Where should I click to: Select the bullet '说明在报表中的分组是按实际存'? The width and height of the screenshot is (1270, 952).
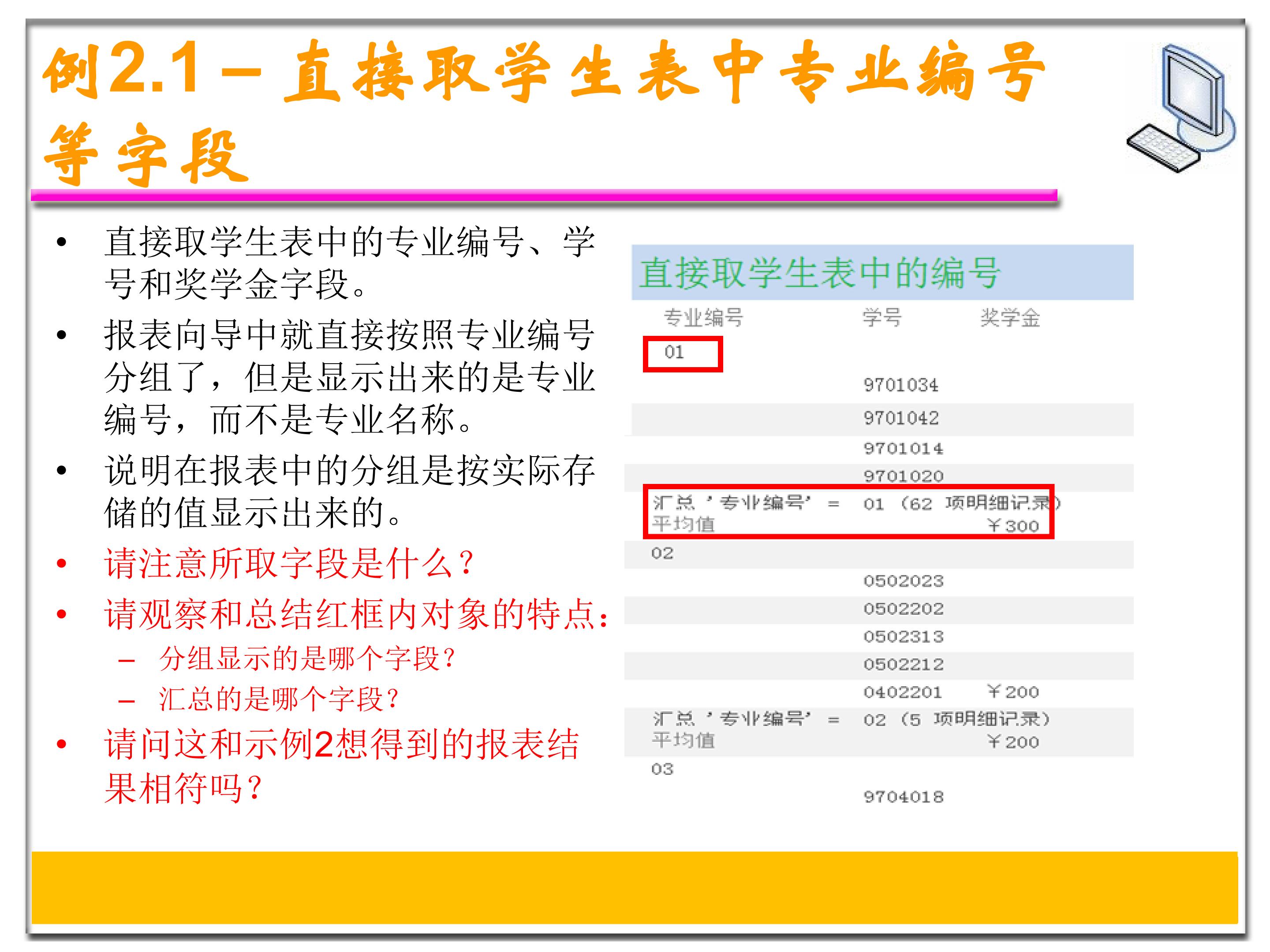point(350,471)
